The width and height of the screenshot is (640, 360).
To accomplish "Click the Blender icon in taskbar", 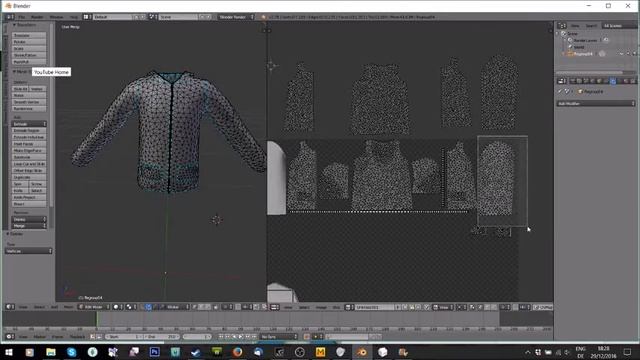I will point(362,352).
